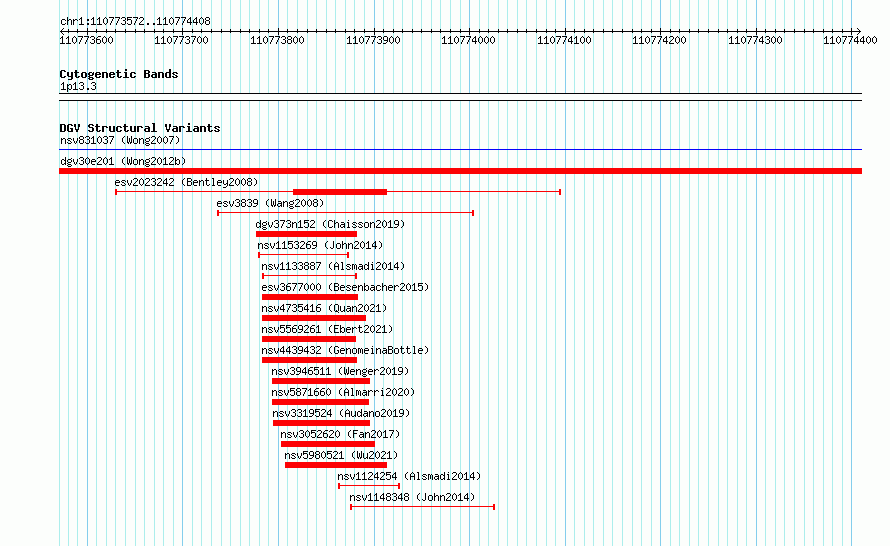Click ruler position 110773700

[x=182, y=40]
